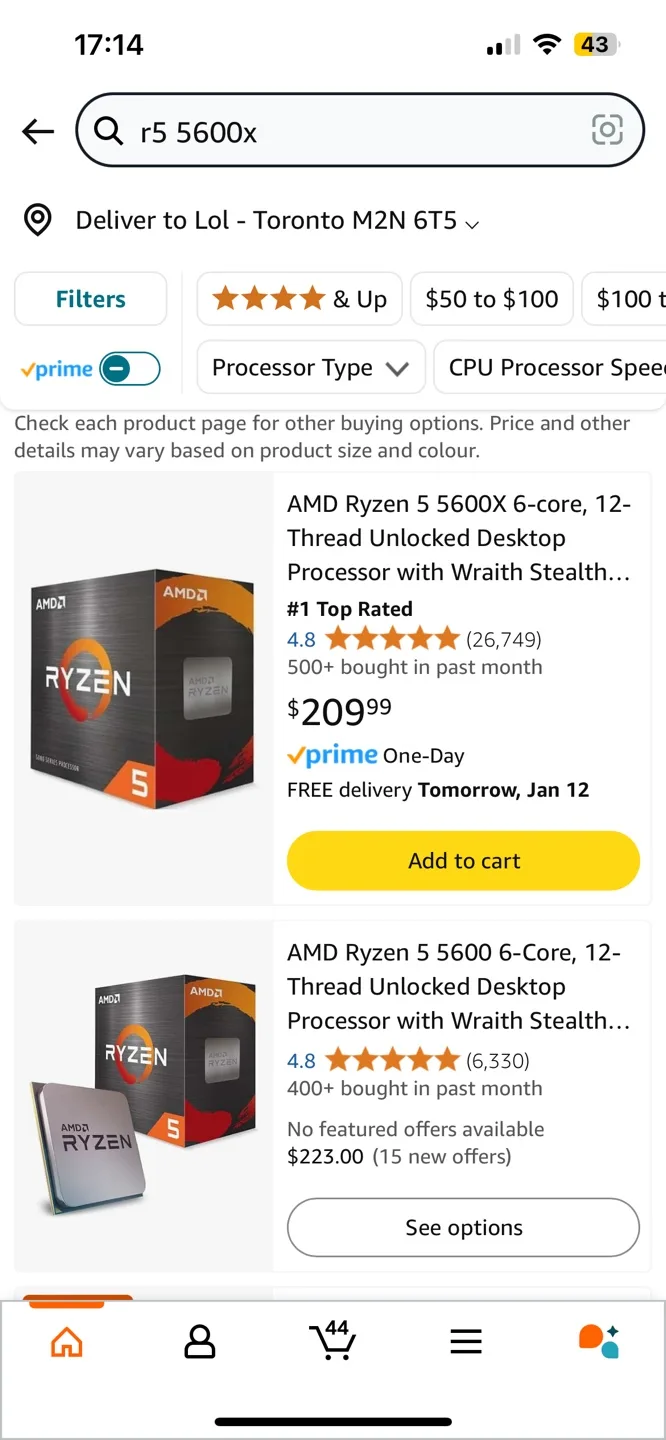The width and height of the screenshot is (666, 1440).
Task: Open the account profile icon
Action: (x=200, y=1341)
